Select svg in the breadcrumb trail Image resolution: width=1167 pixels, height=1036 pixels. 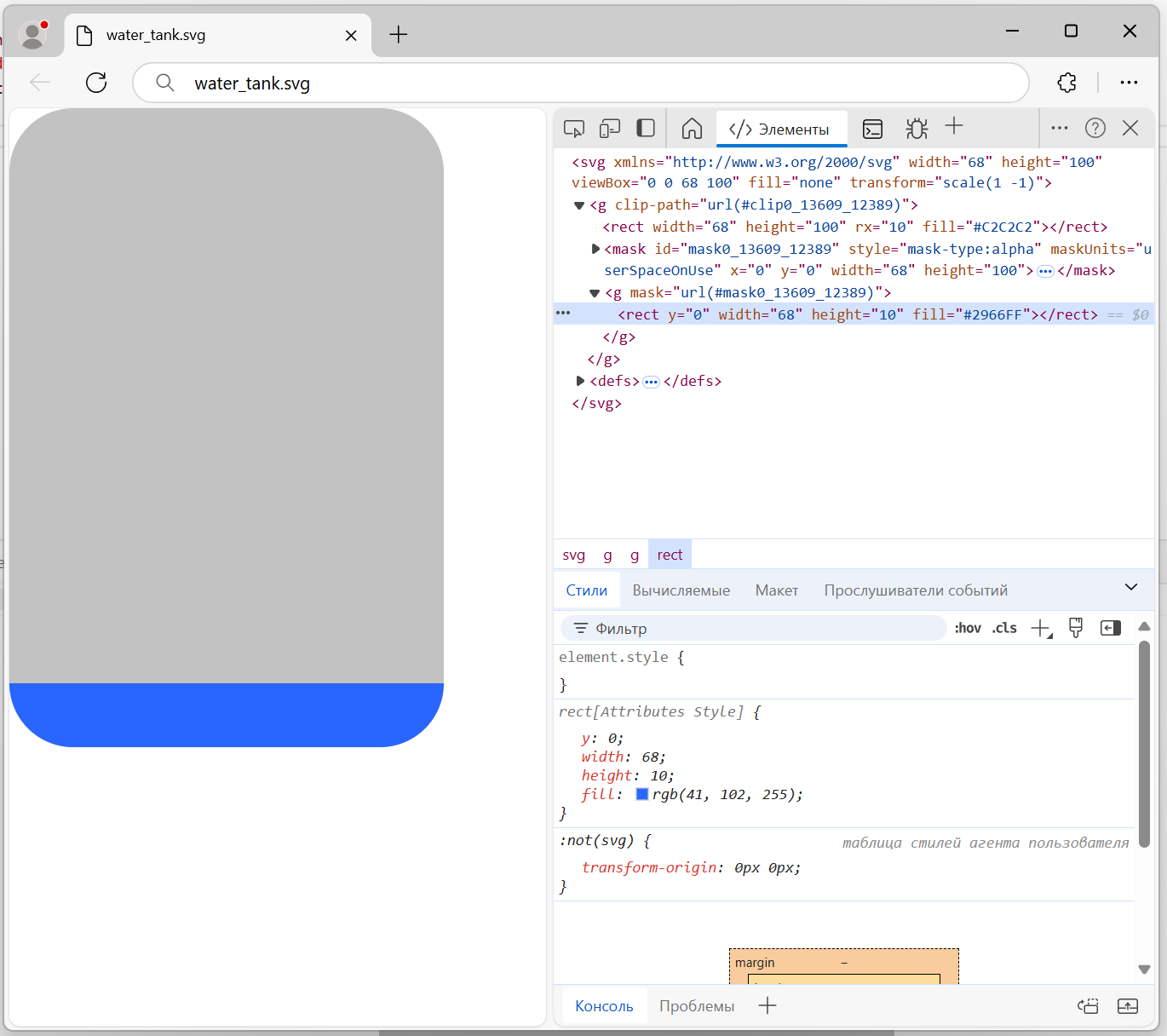[x=573, y=555]
